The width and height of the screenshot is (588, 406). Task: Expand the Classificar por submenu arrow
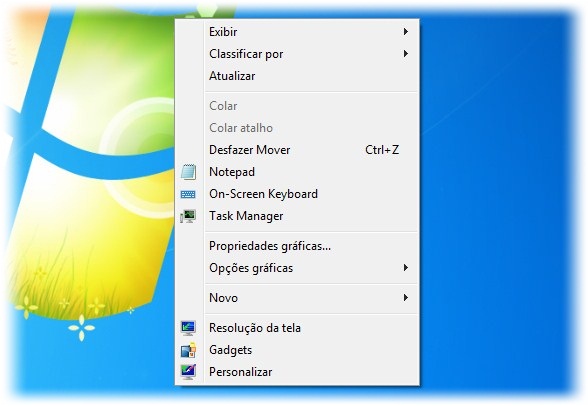pos(405,54)
